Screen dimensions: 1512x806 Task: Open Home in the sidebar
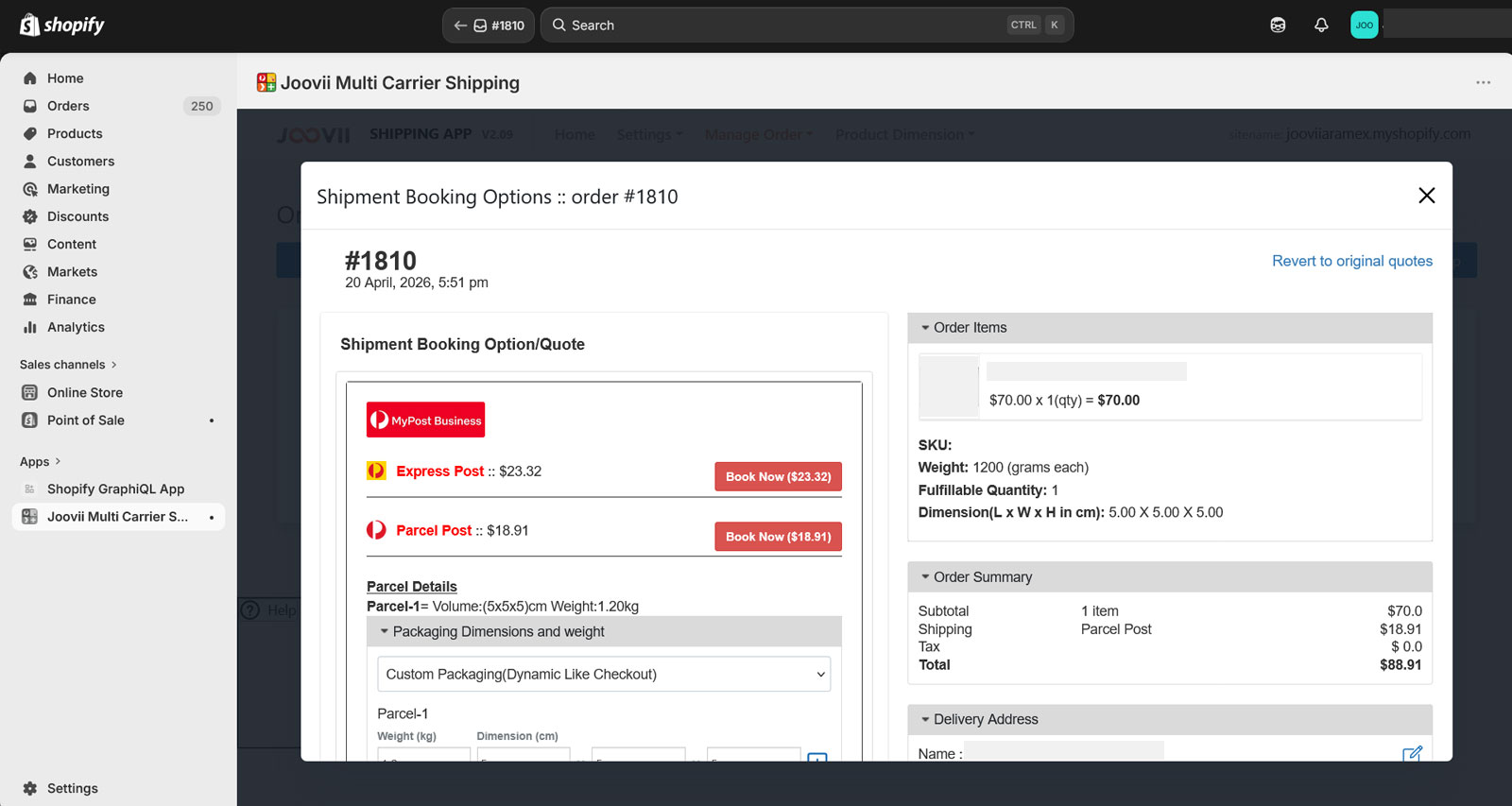pos(65,78)
